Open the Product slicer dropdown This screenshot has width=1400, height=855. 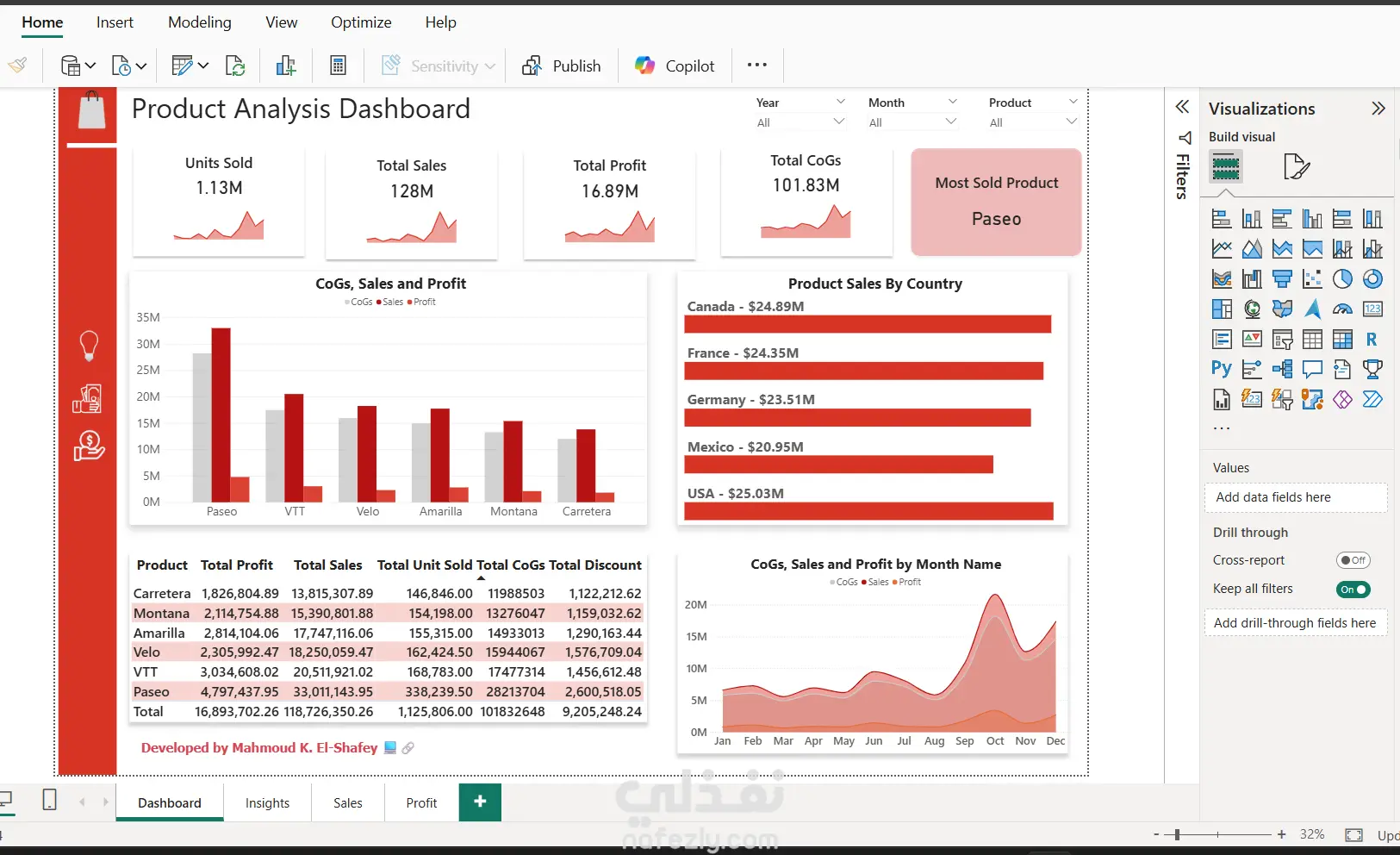point(1072,122)
